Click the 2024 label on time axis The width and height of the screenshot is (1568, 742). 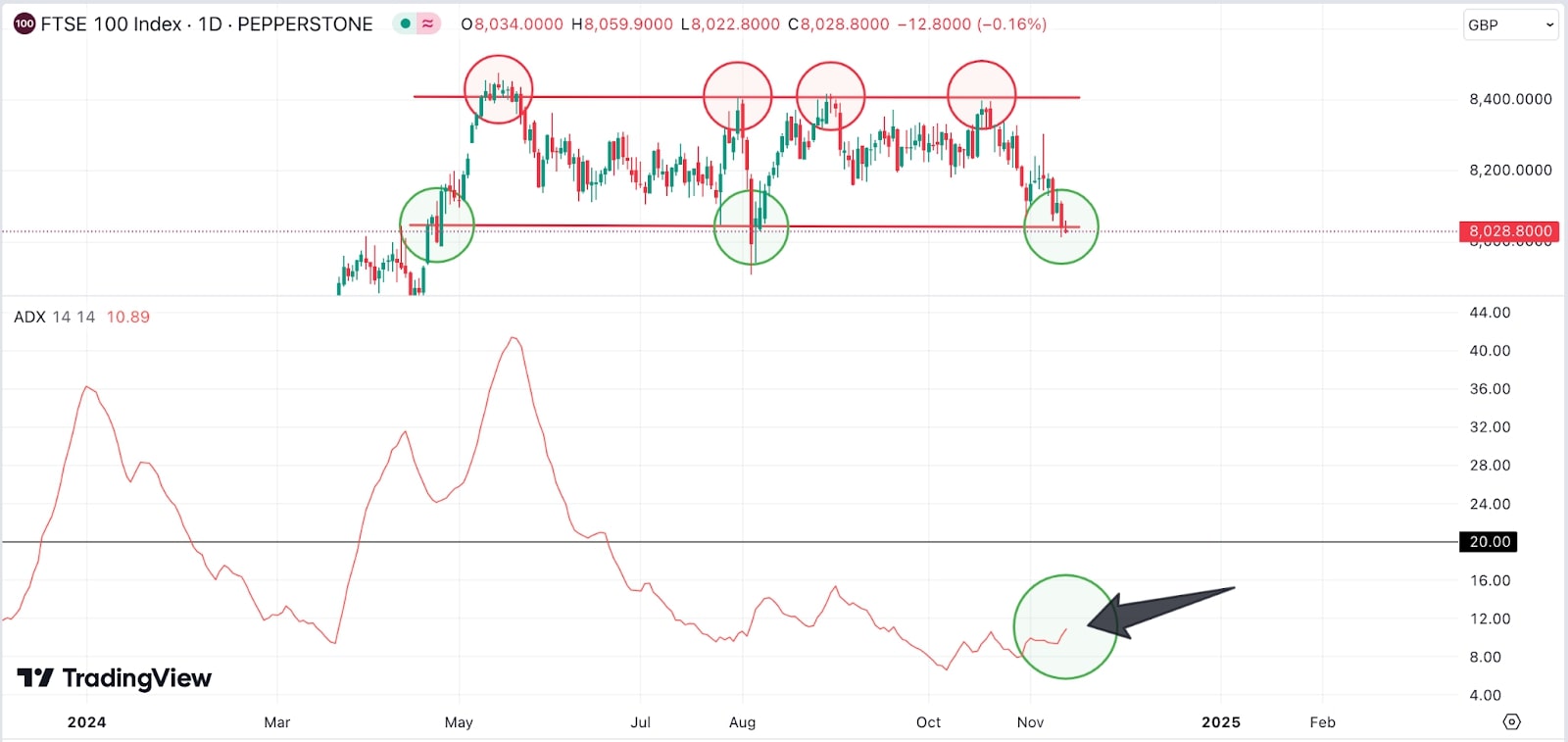click(x=86, y=721)
